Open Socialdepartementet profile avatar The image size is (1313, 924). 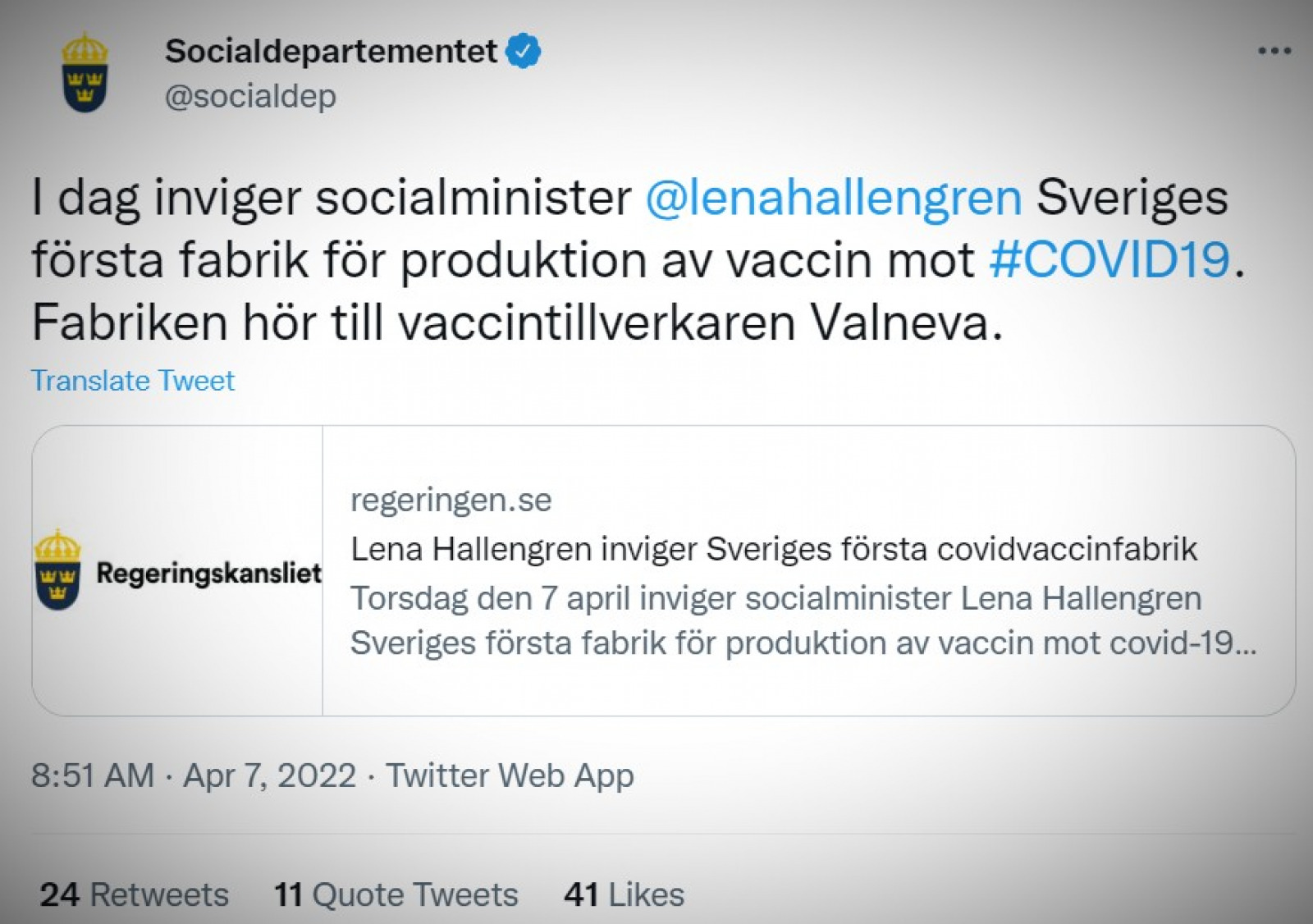point(85,72)
